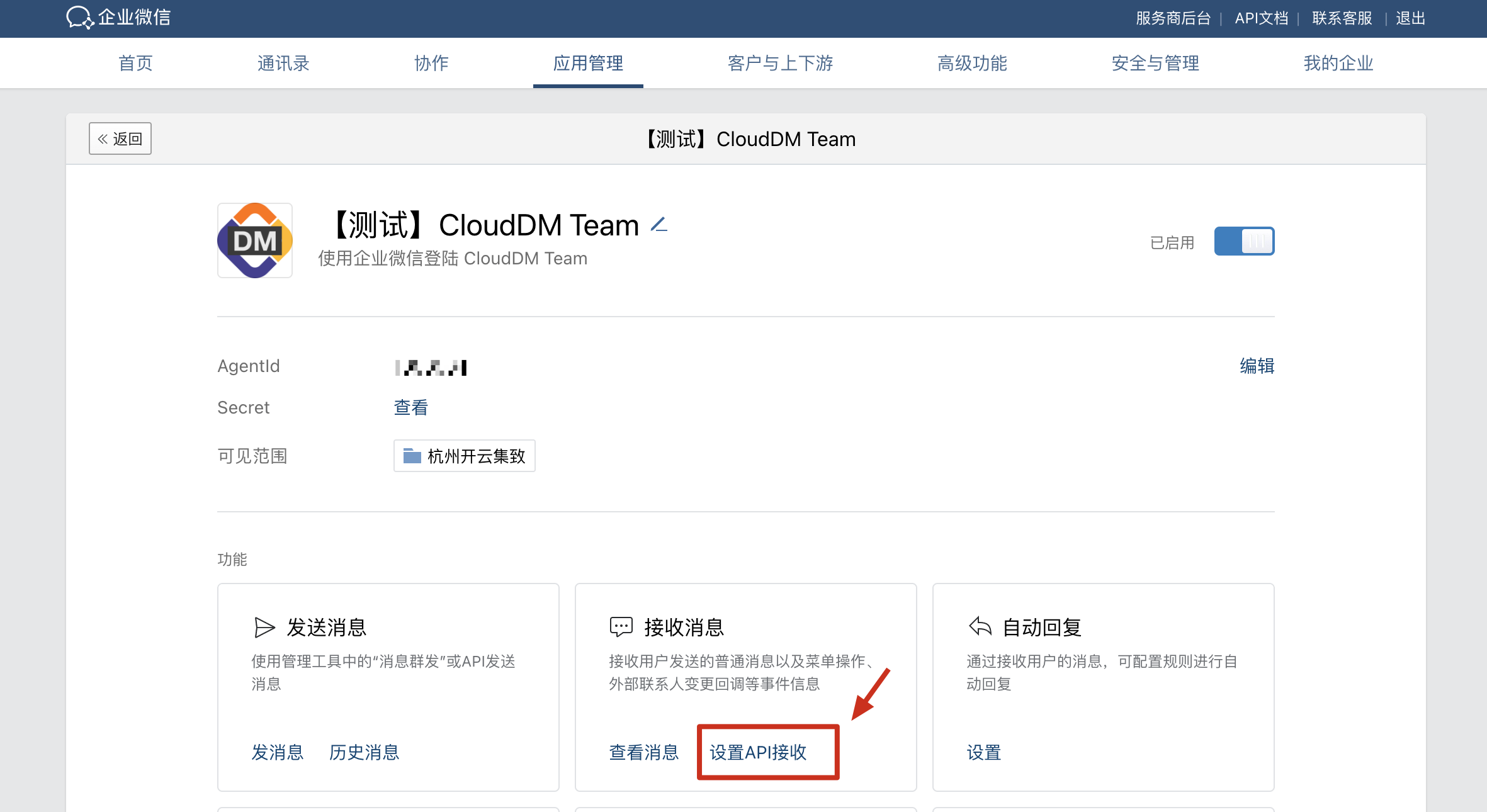Click 退出 to log out
The image size is (1487, 812).
tap(1410, 18)
